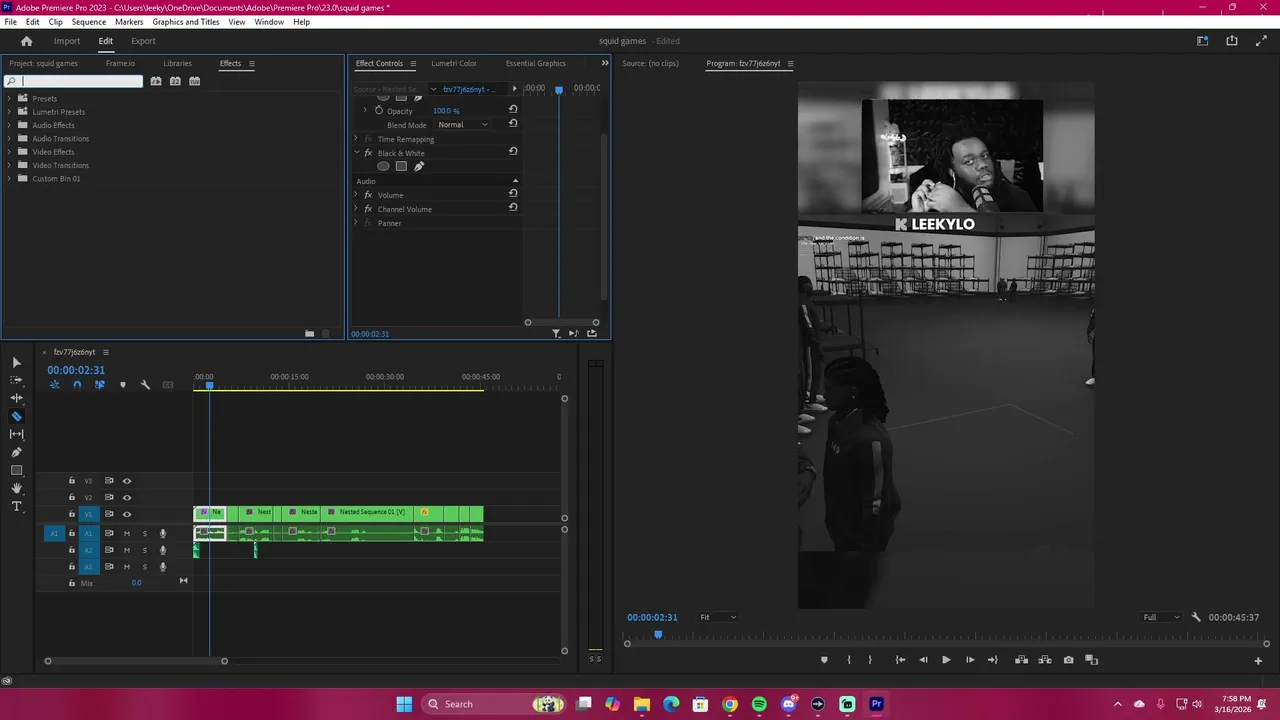Select the Hand tool
The height and width of the screenshot is (720, 1280).
[x=16, y=488]
